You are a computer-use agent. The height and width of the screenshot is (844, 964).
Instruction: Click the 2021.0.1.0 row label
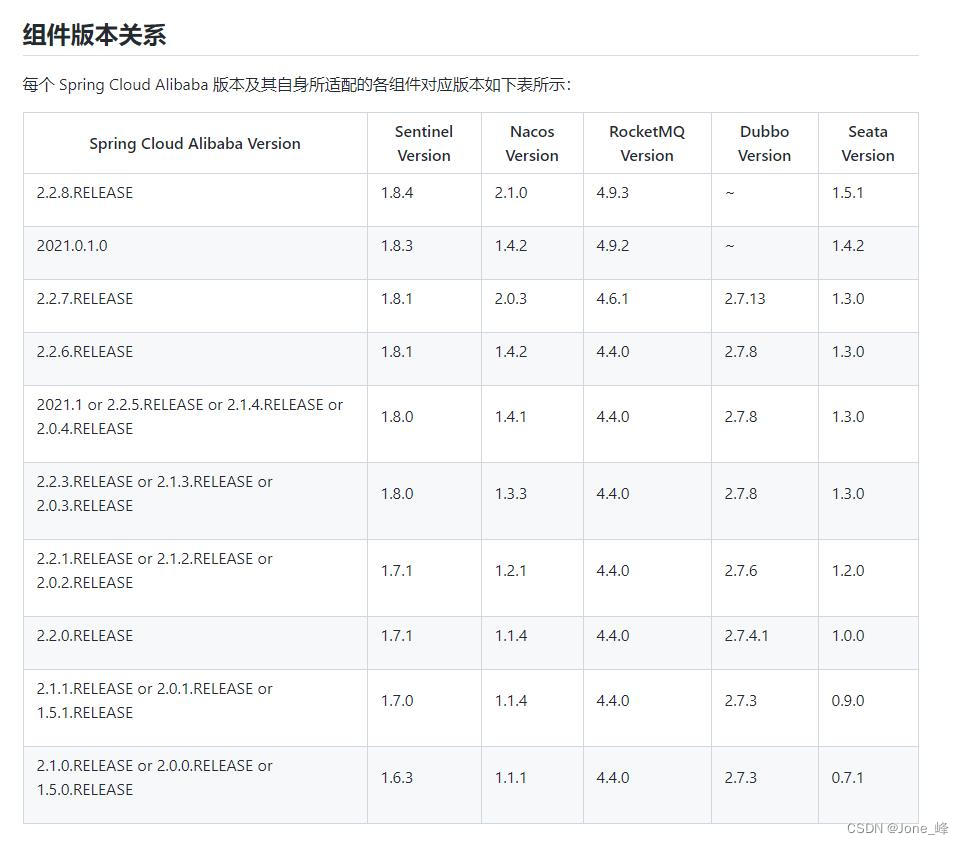point(72,245)
